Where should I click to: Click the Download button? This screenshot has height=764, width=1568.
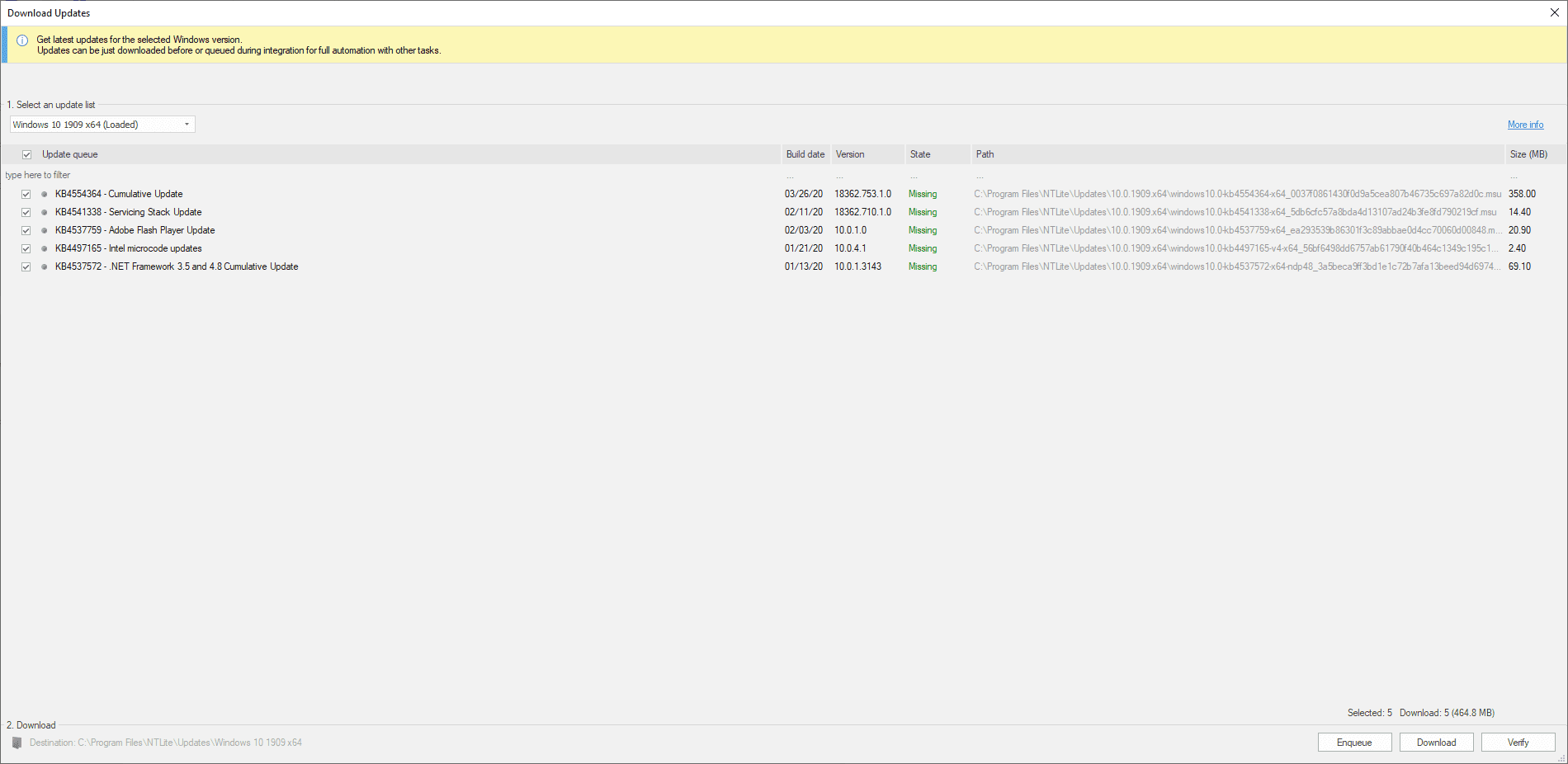click(1436, 742)
